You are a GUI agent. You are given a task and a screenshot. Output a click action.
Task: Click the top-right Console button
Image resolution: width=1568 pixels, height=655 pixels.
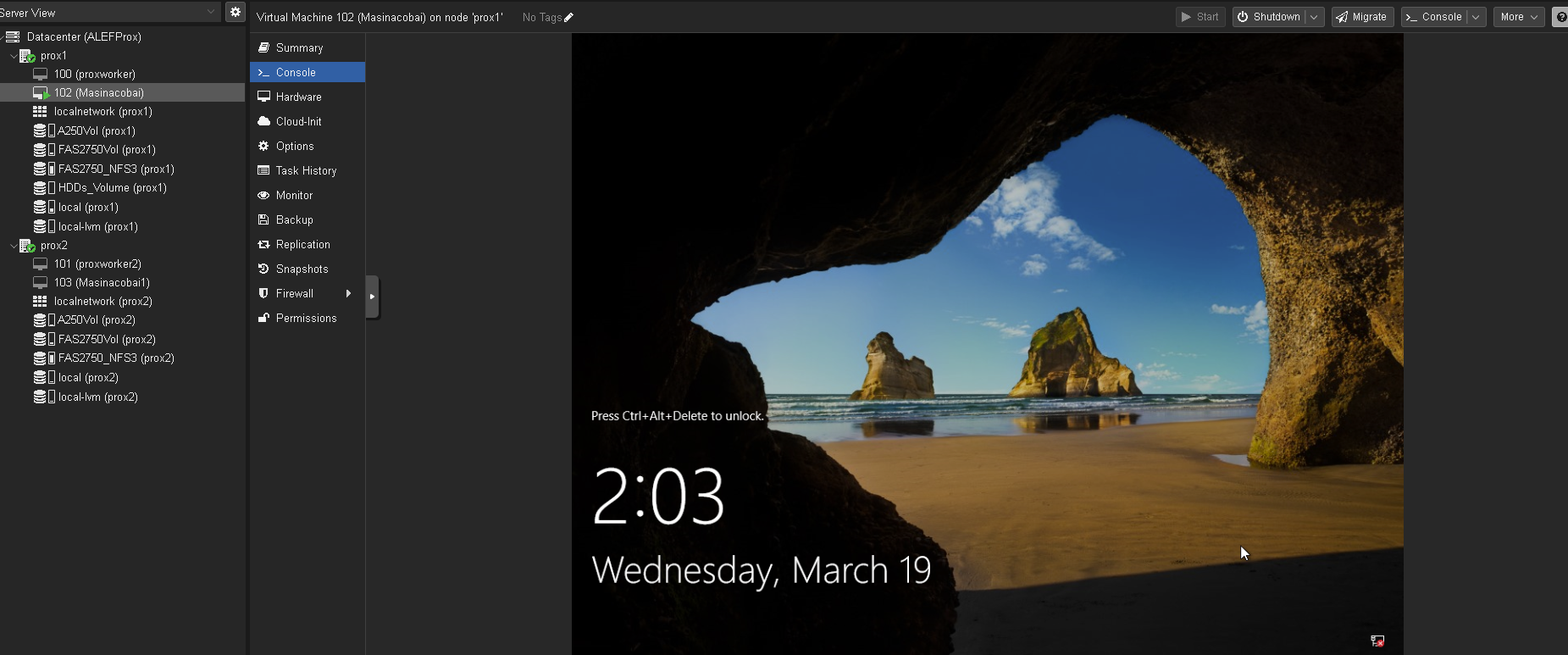click(1434, 17)
